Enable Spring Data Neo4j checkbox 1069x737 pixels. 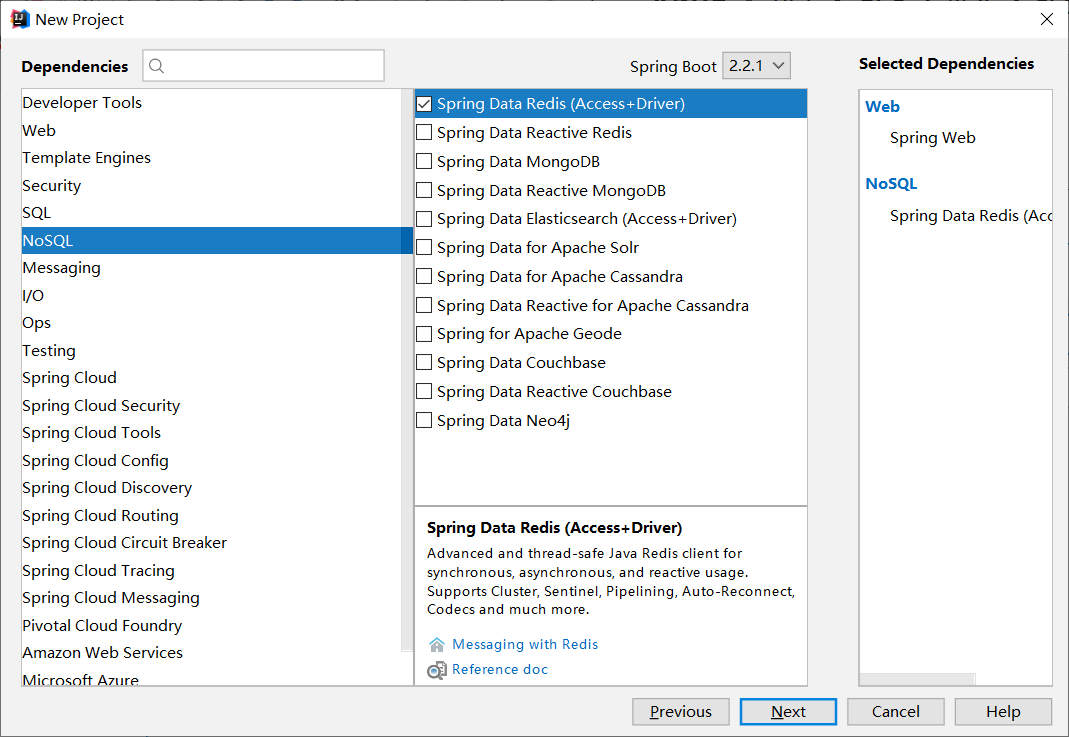[x=424, y=421]
